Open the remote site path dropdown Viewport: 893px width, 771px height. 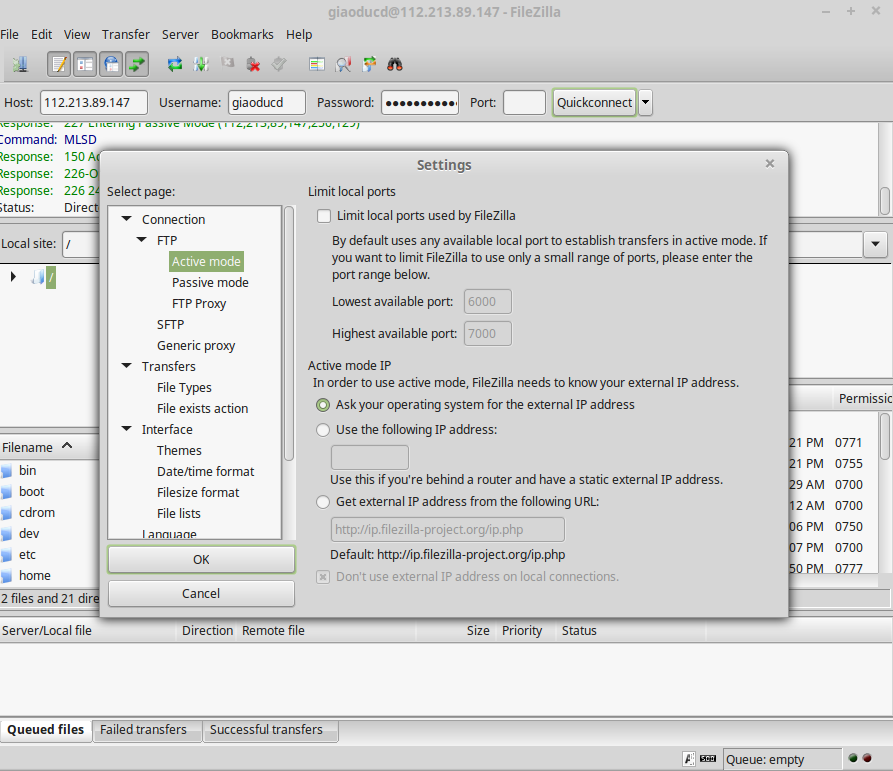[875, 244]
